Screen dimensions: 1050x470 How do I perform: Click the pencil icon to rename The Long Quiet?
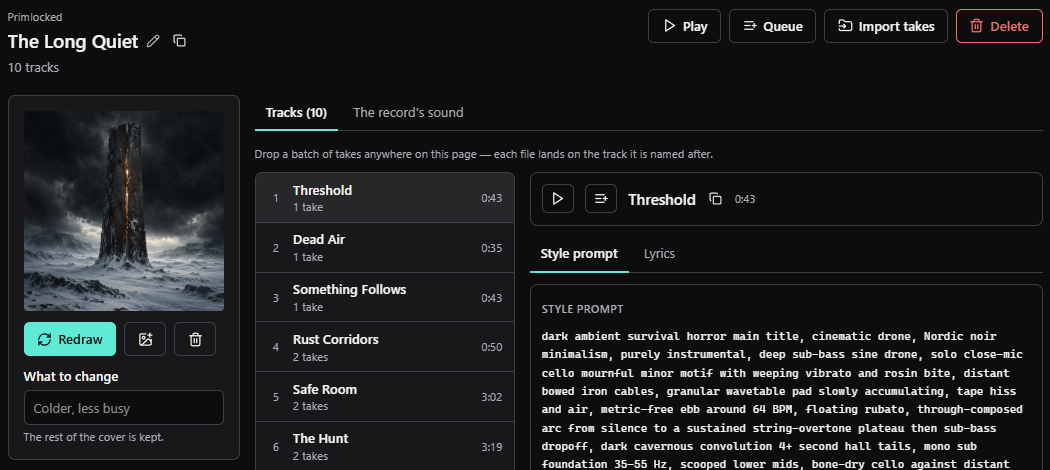point(153,42)
